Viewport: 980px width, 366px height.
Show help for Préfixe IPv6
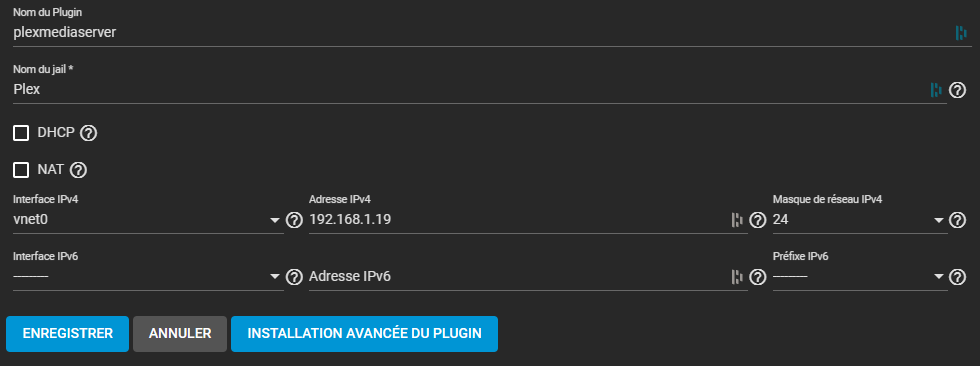click(958, 277)
